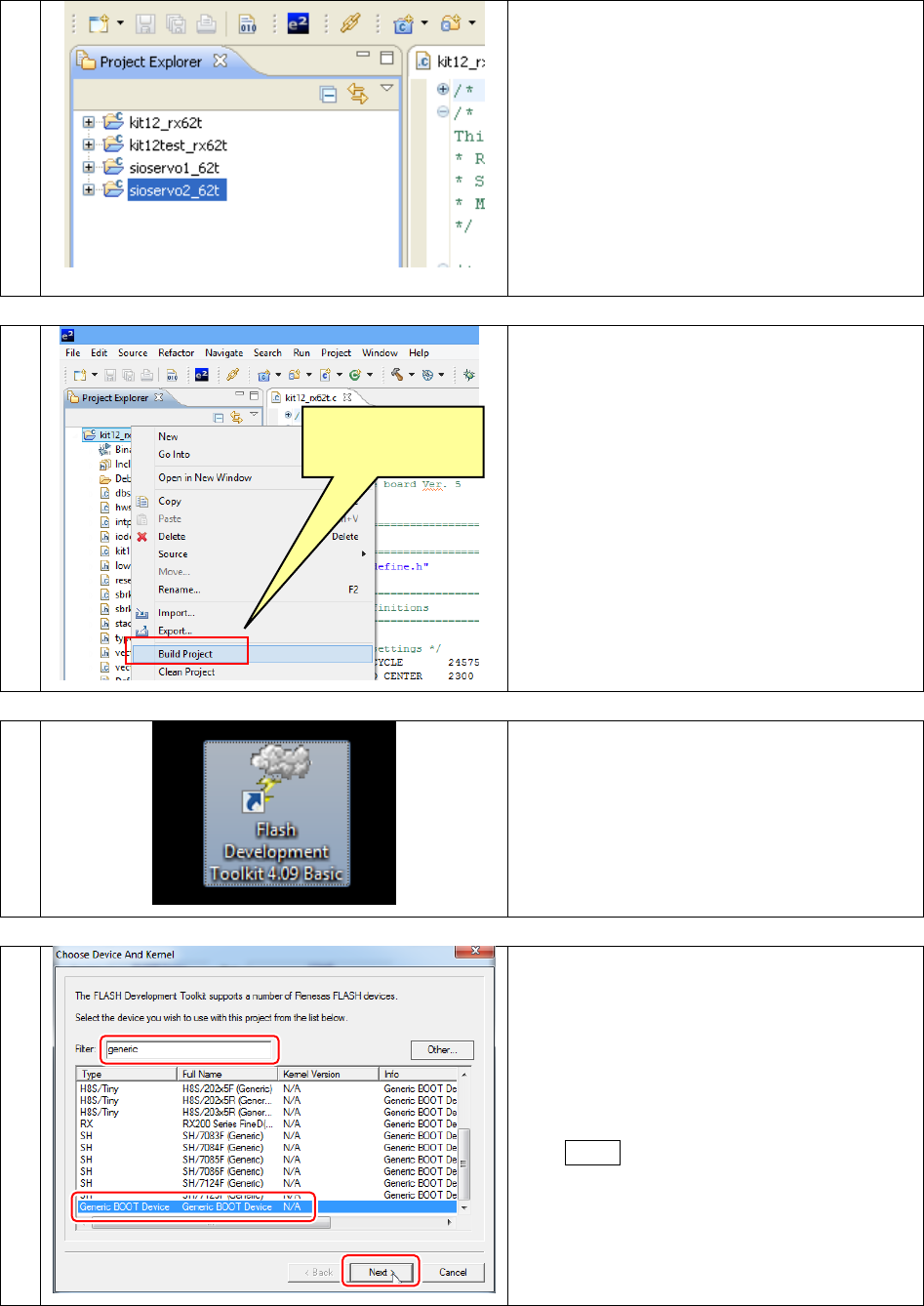
Task: Click Collapse All in the enlarged Project Explorer
Action: [x=329, y=94]
